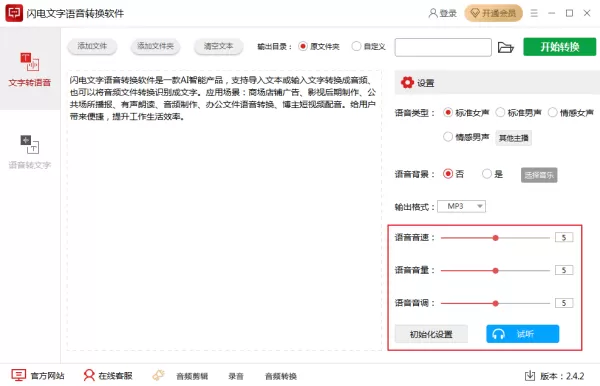Open the MP3 output format dropdown
This screenshot has width=600, height=386.
click(461, 206)
